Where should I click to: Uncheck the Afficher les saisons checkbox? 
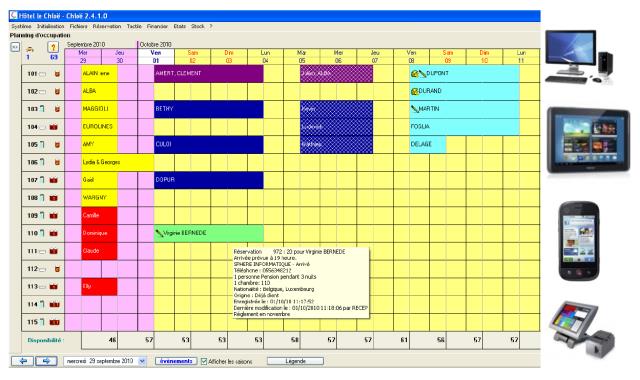tap(204, 361)
